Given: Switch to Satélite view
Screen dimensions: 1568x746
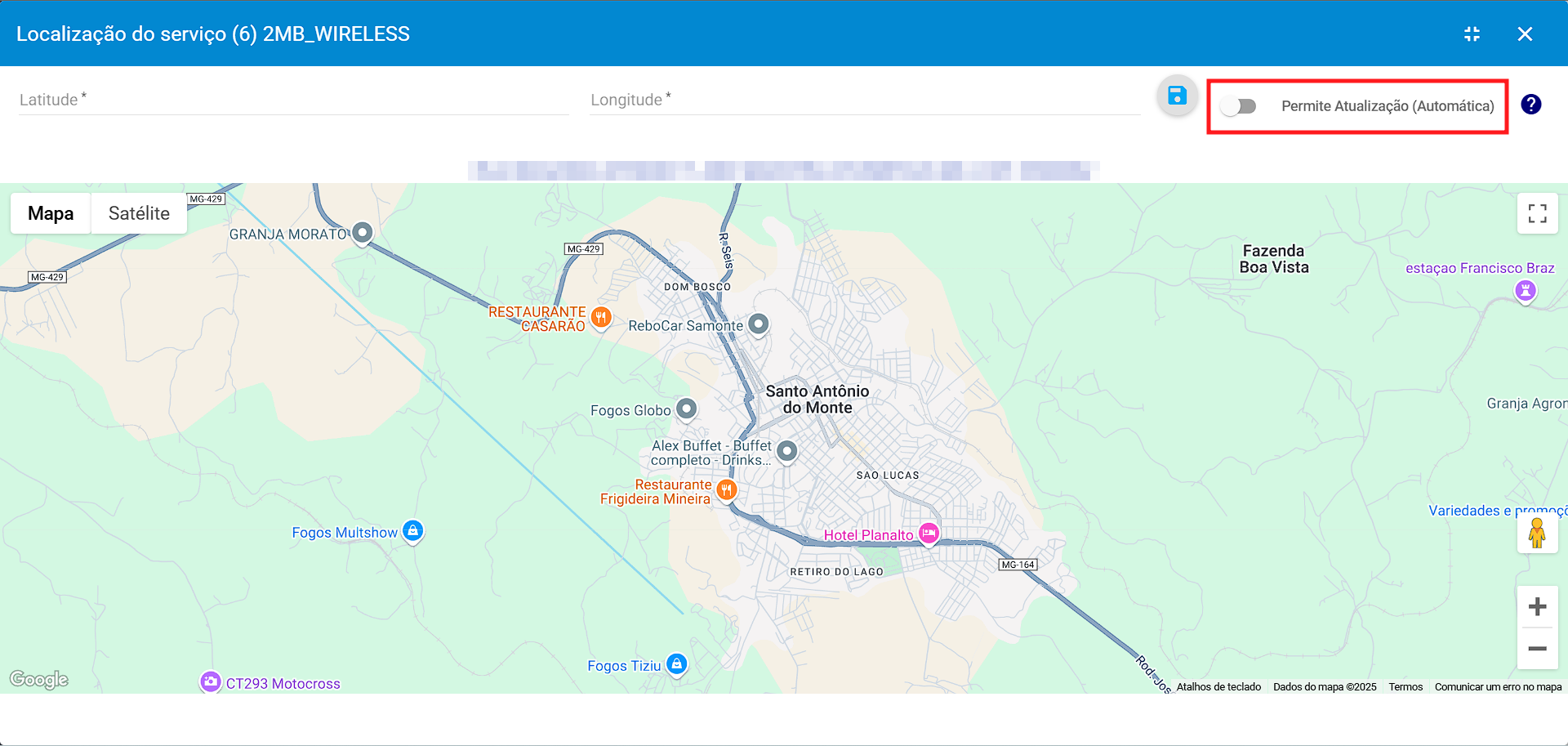Looking at the screenshot, I should point(139,213).
